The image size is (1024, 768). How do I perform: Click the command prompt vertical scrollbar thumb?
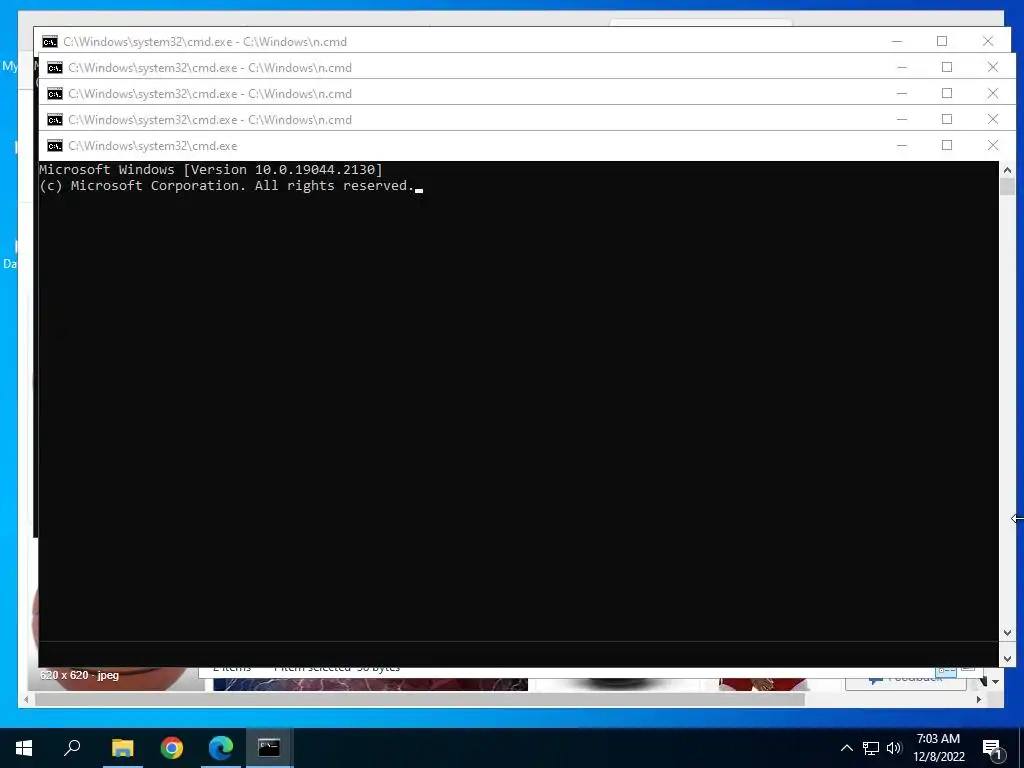pyautogui.click(x=1007, y=186)
